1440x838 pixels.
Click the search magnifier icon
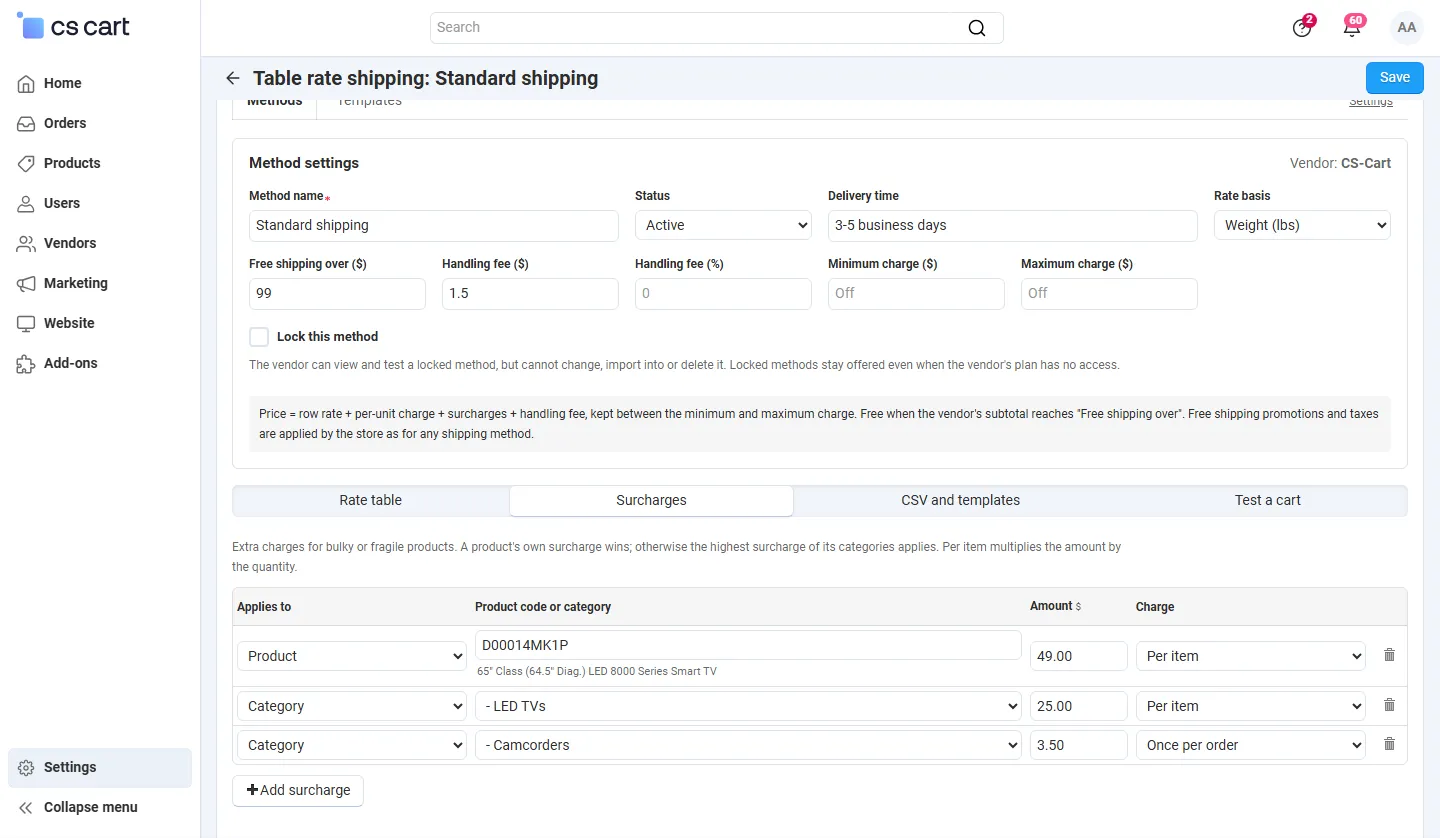(x=977, y=28)
